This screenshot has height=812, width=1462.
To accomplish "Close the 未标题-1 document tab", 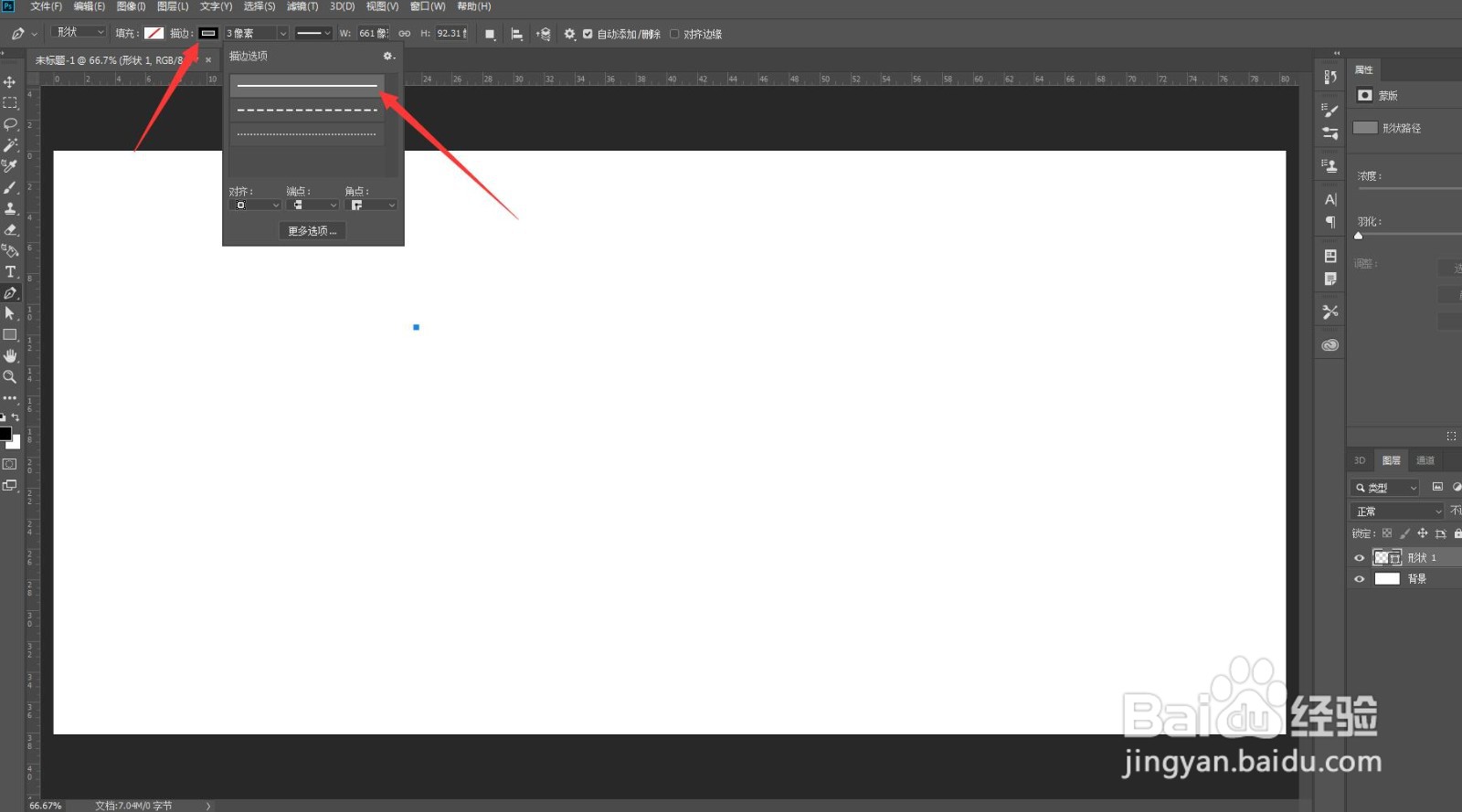I will (x=208, y=60).
